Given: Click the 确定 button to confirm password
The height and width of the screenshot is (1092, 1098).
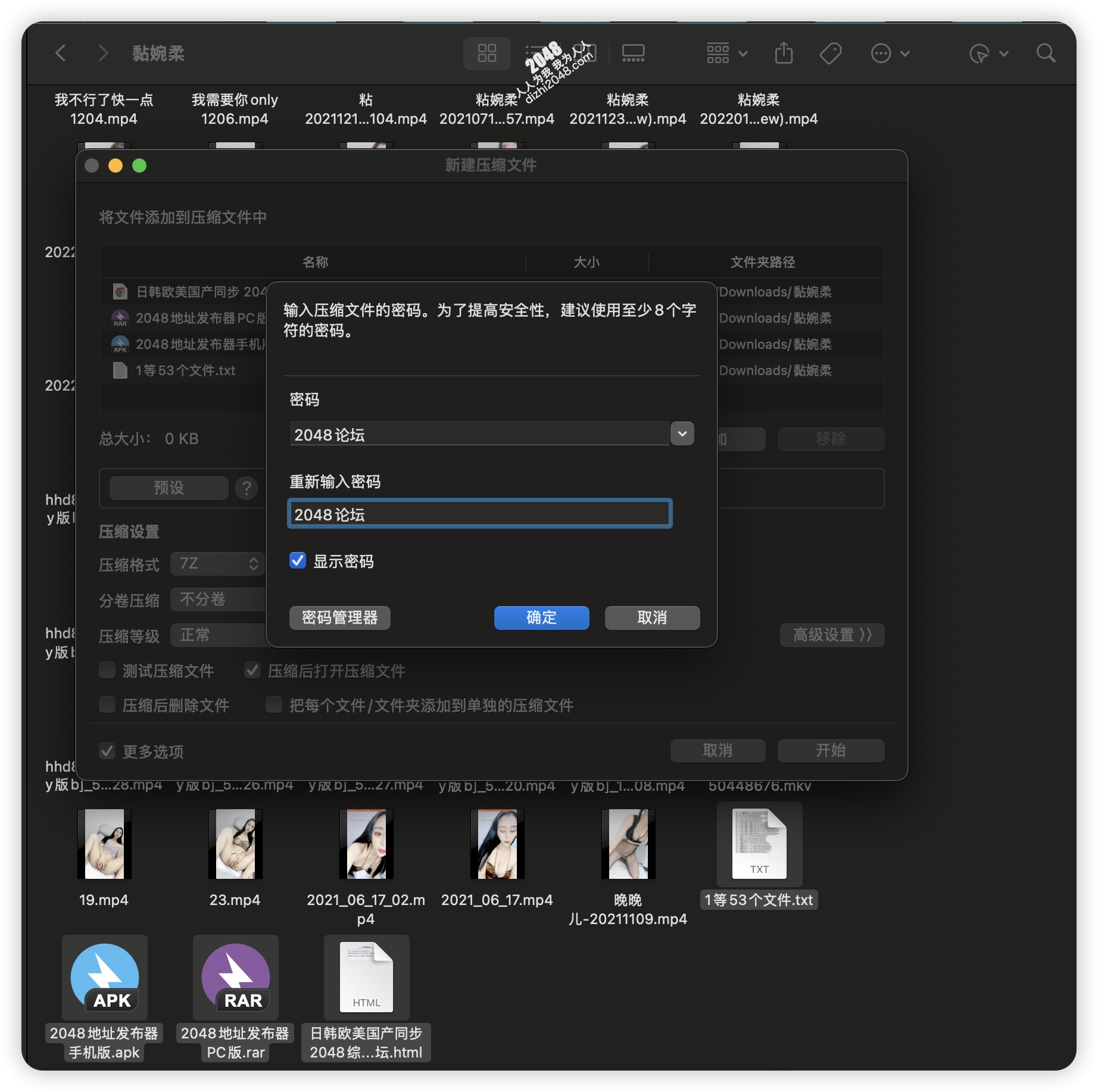Looking at the screenshot, I should (x=541, y=617).
